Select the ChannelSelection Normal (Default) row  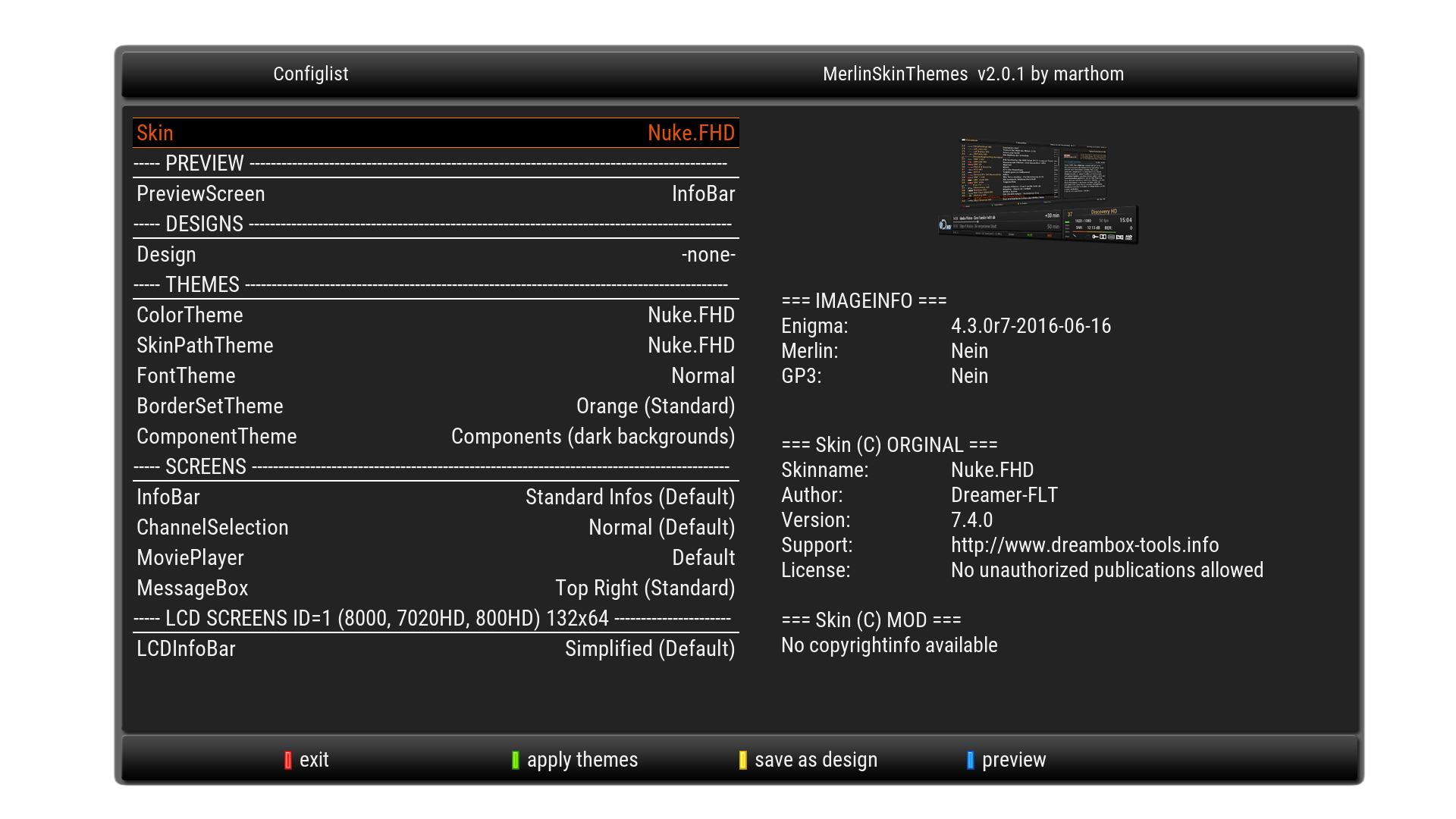[435, 527]
